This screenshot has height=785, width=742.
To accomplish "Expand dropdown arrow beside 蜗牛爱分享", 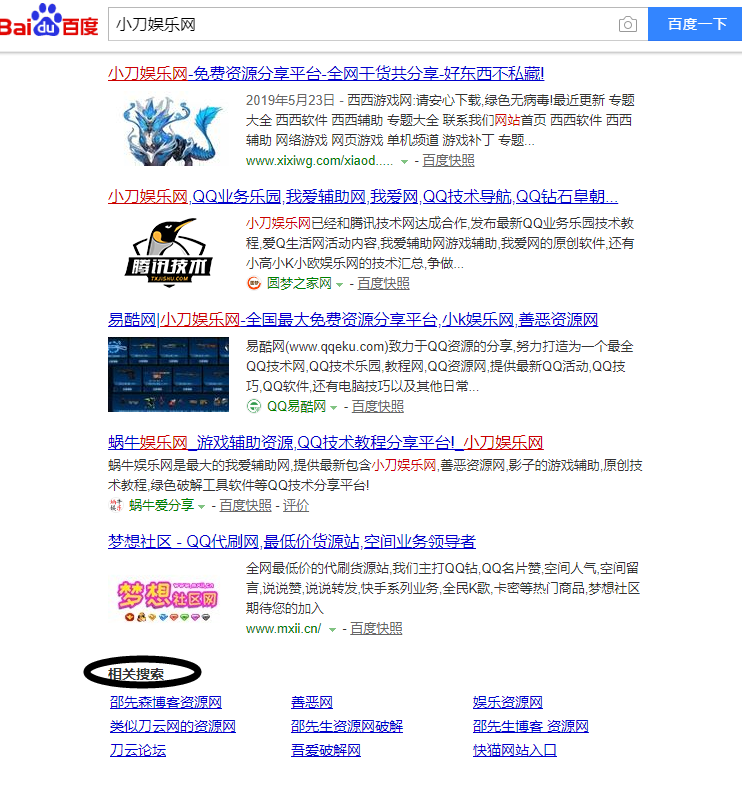I will [201, 507].
